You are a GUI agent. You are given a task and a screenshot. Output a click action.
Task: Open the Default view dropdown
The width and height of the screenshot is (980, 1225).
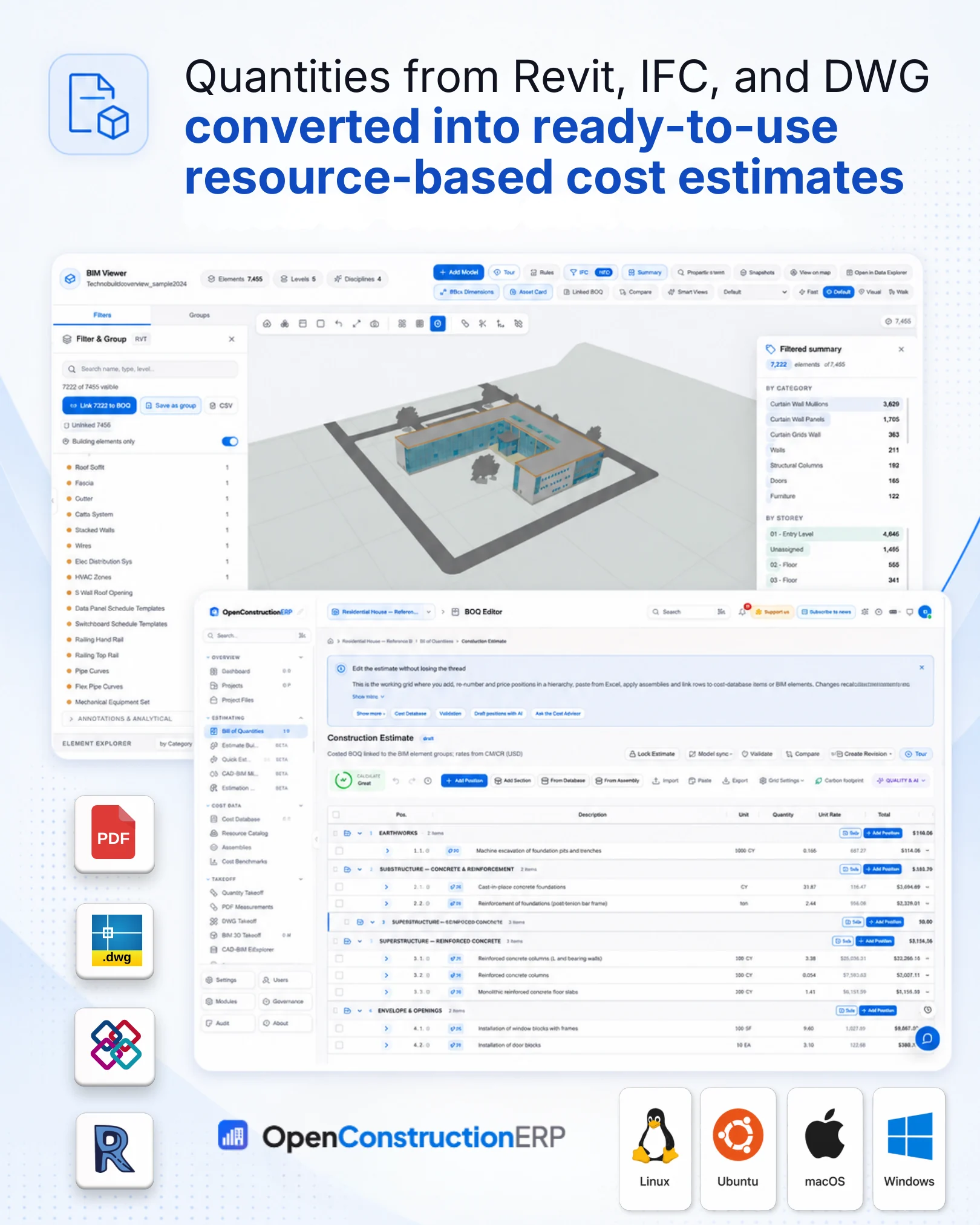(755, 292)
